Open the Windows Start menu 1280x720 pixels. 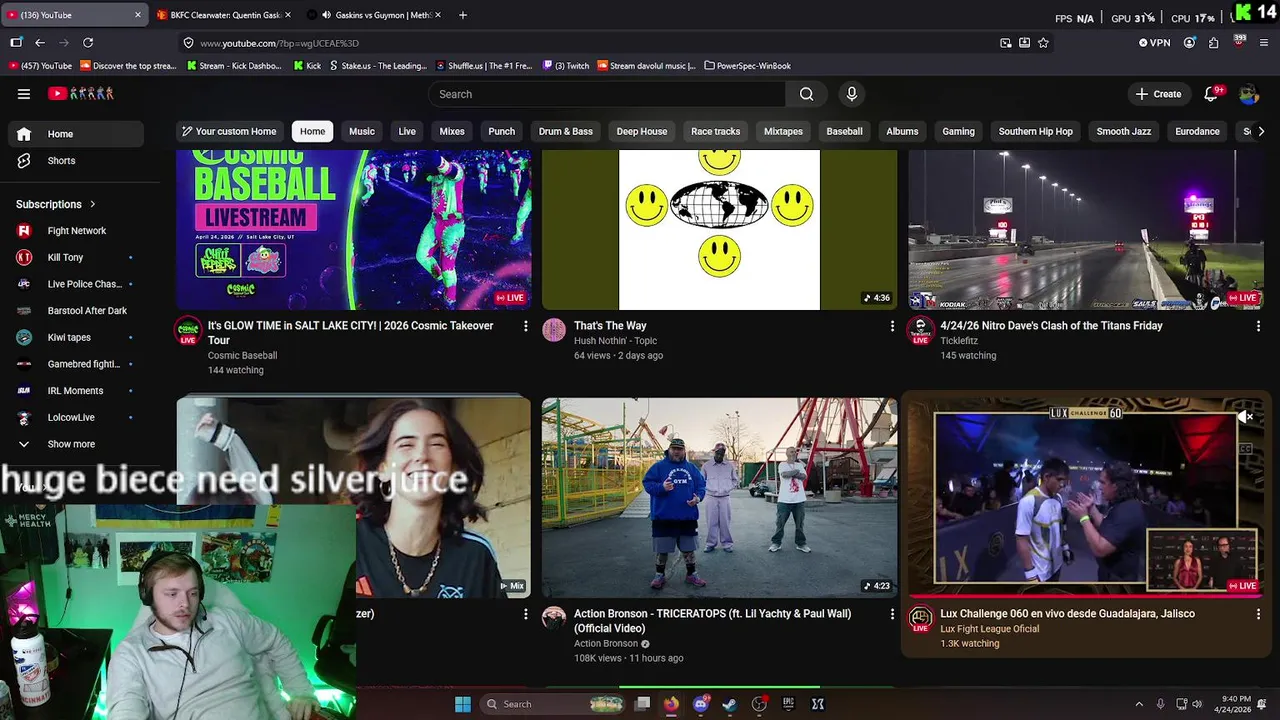(x=463, y=704)
